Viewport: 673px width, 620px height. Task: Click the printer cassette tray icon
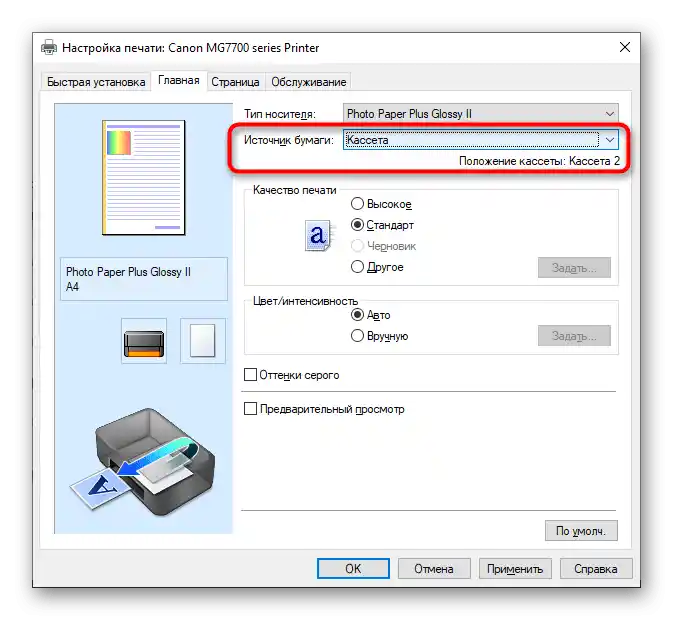(x=144, y=341)
